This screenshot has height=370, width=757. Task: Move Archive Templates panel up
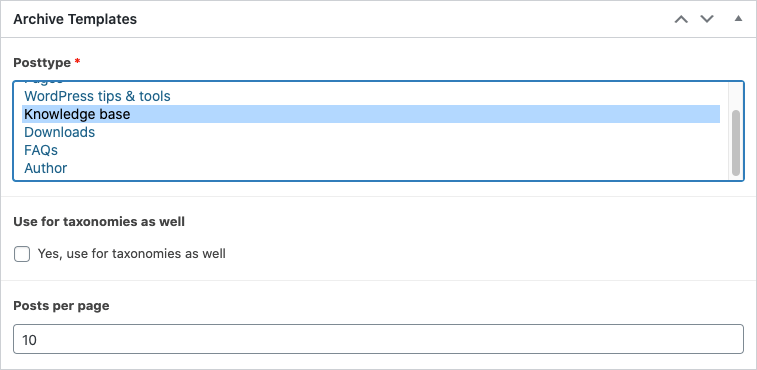click(x=681, y=19)
